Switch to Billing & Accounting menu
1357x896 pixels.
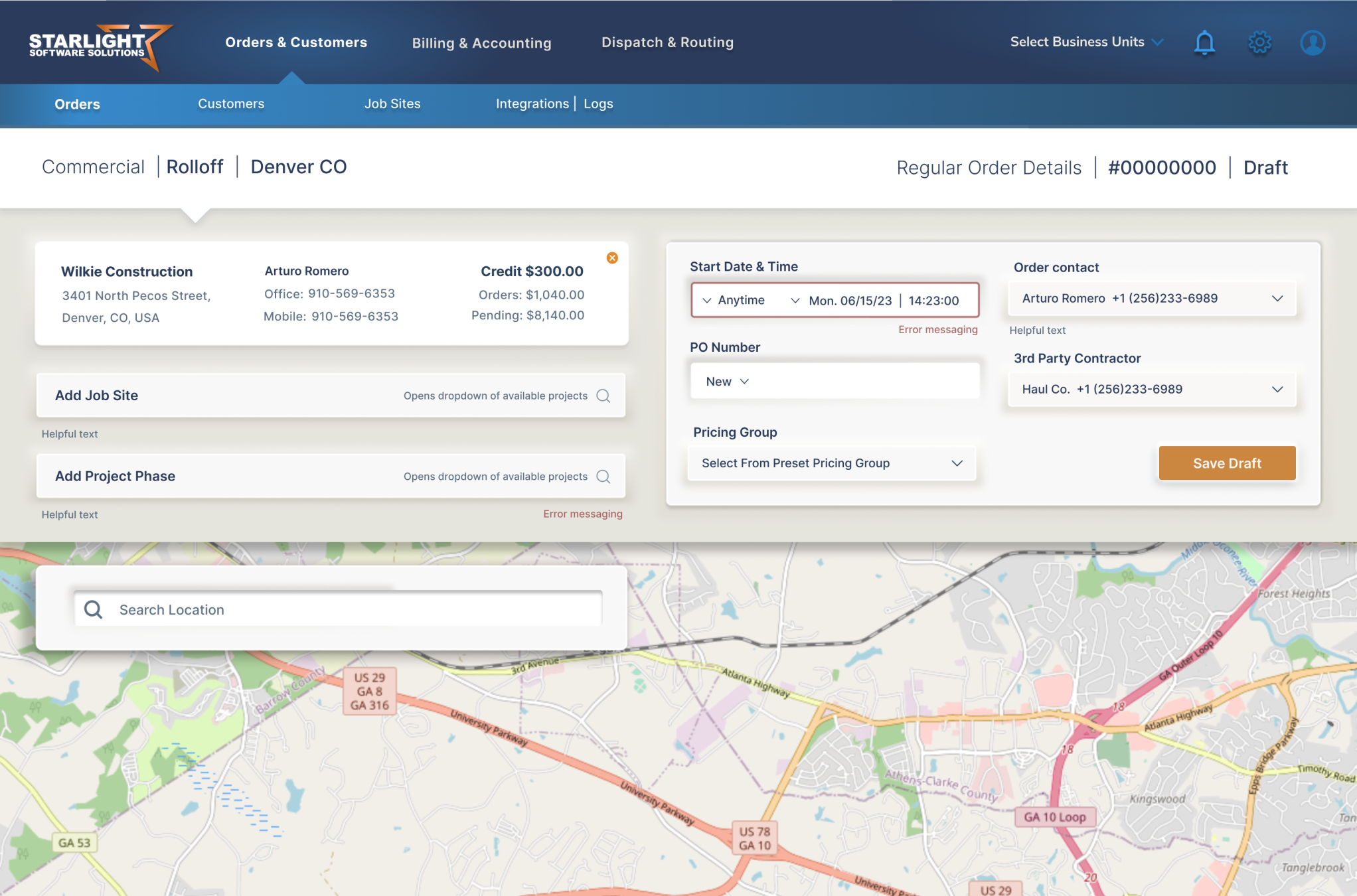[x=481, y=43]
